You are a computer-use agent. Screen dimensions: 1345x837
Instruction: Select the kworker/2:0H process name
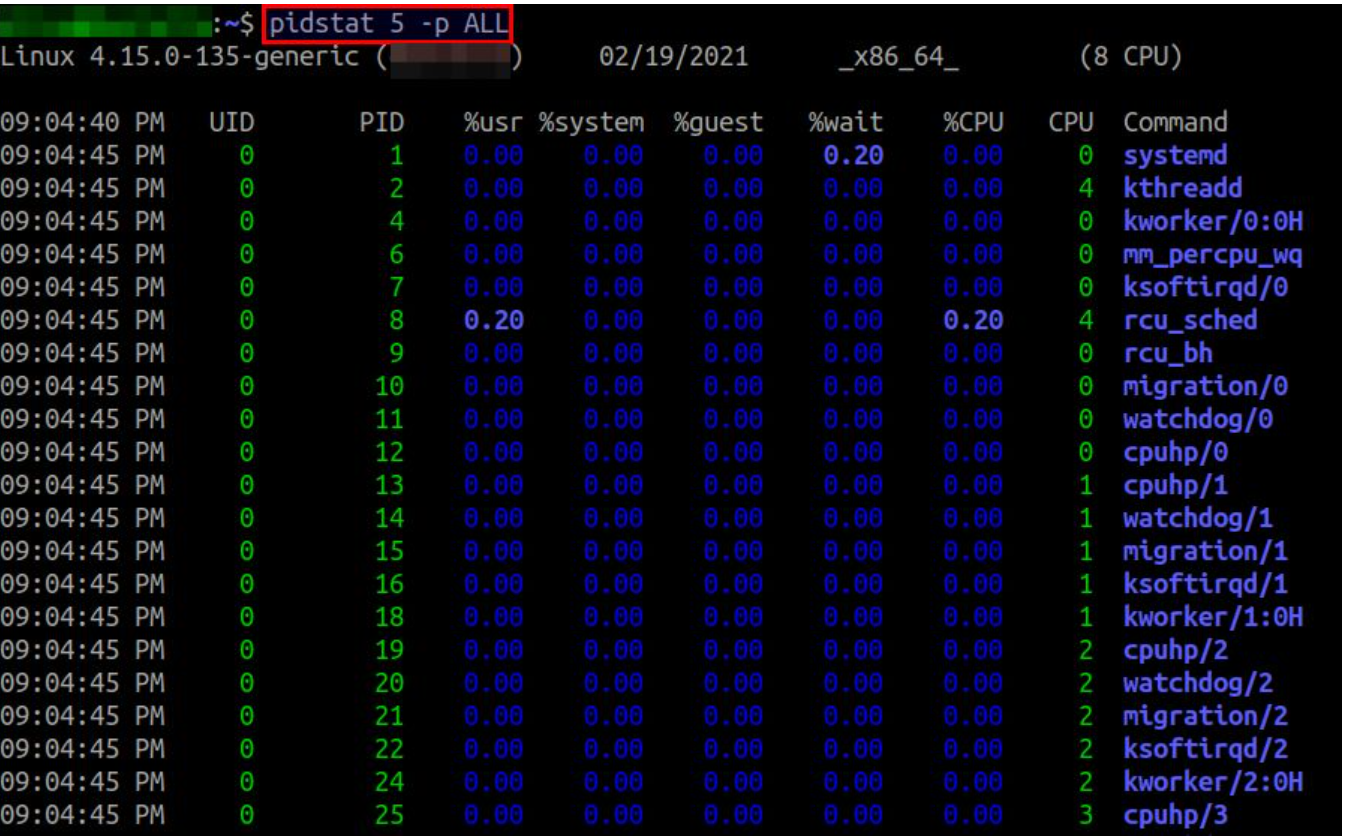pyautogui.click(x=1212, y=782)
